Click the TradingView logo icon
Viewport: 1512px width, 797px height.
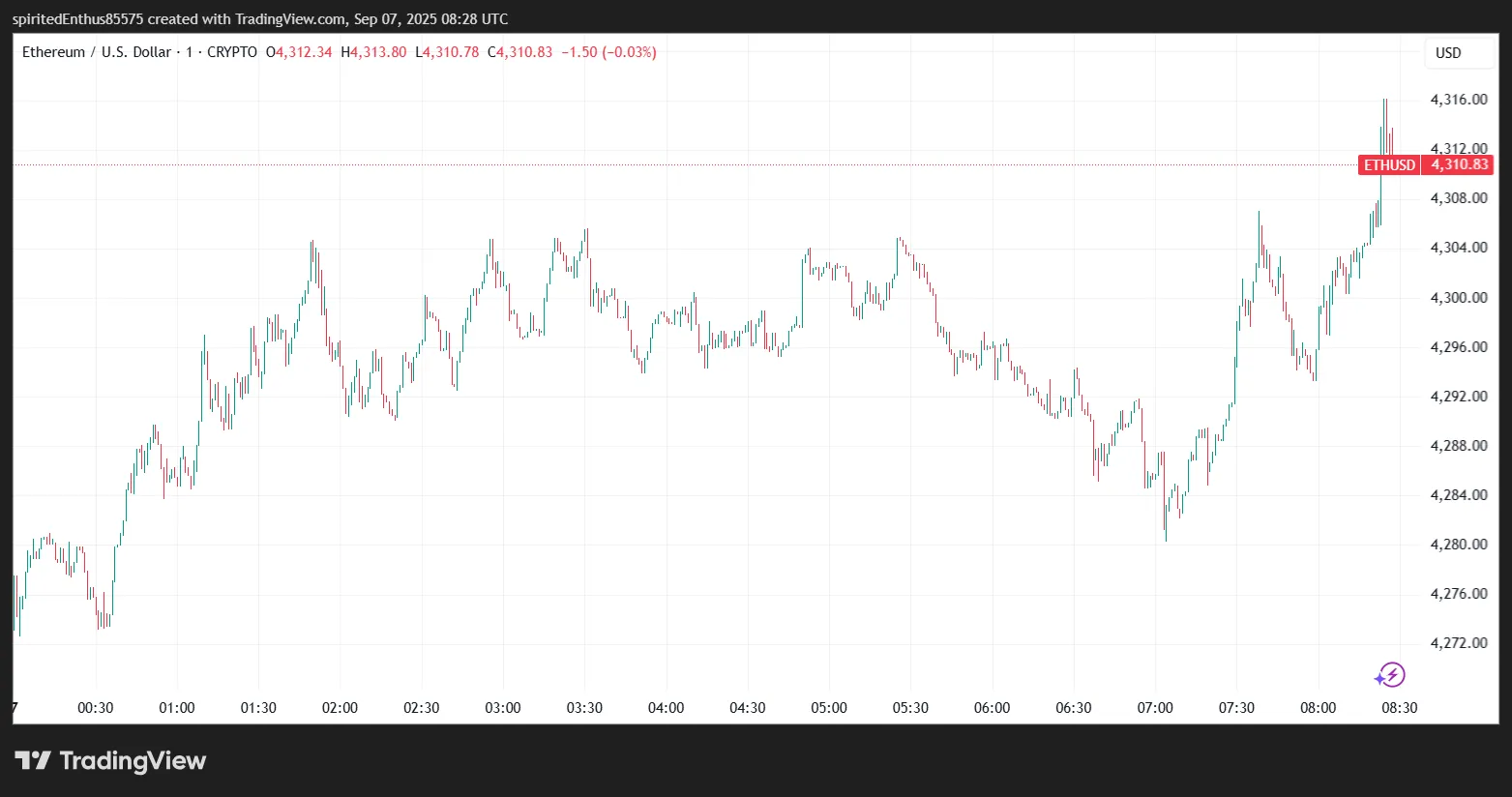pyautogui.click(x=32, y=761)
